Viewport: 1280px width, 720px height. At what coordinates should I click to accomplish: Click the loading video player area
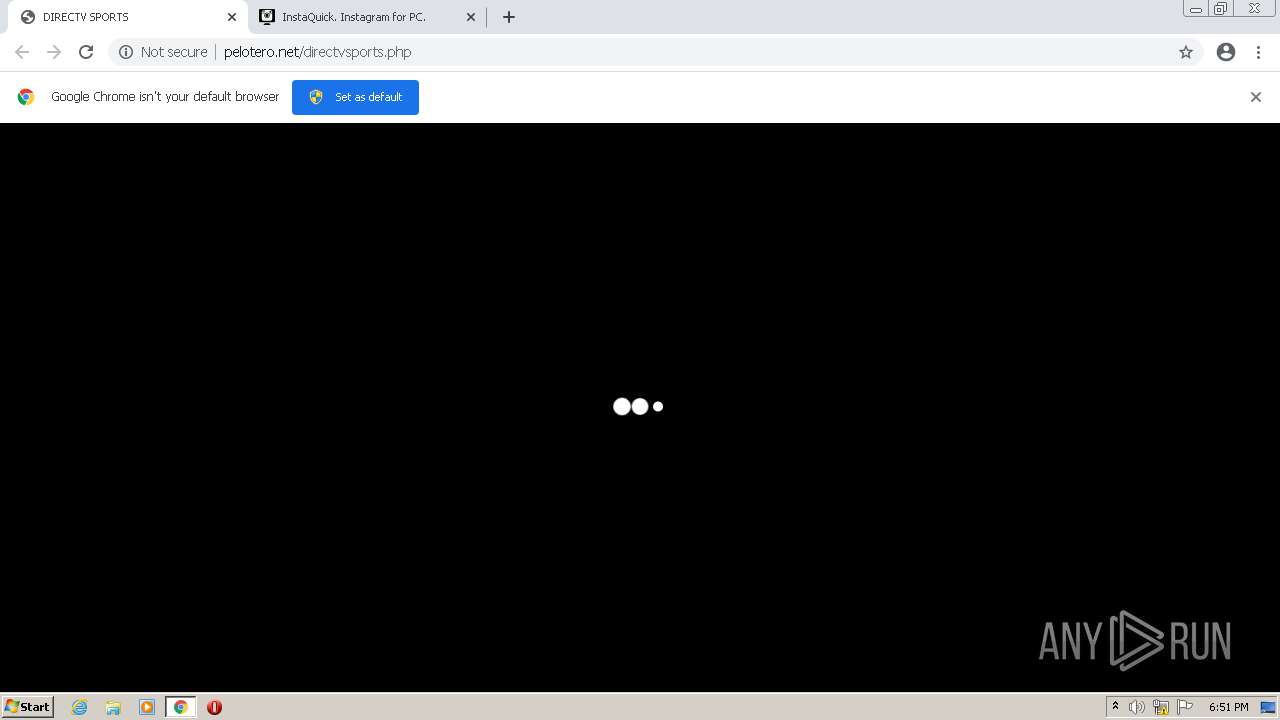(x=640, y=407)
